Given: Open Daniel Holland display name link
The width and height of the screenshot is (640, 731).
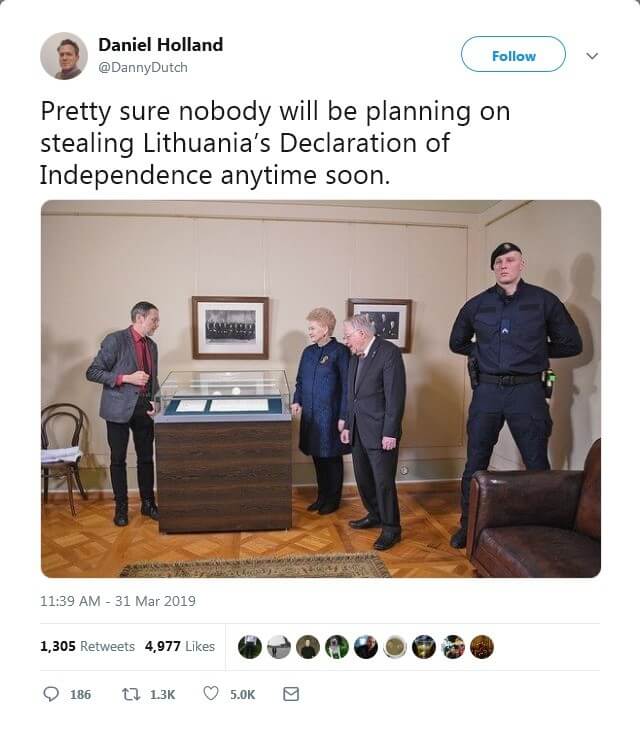Looking at the screenshot, I should pyautogui.click(x=161, y=45).
